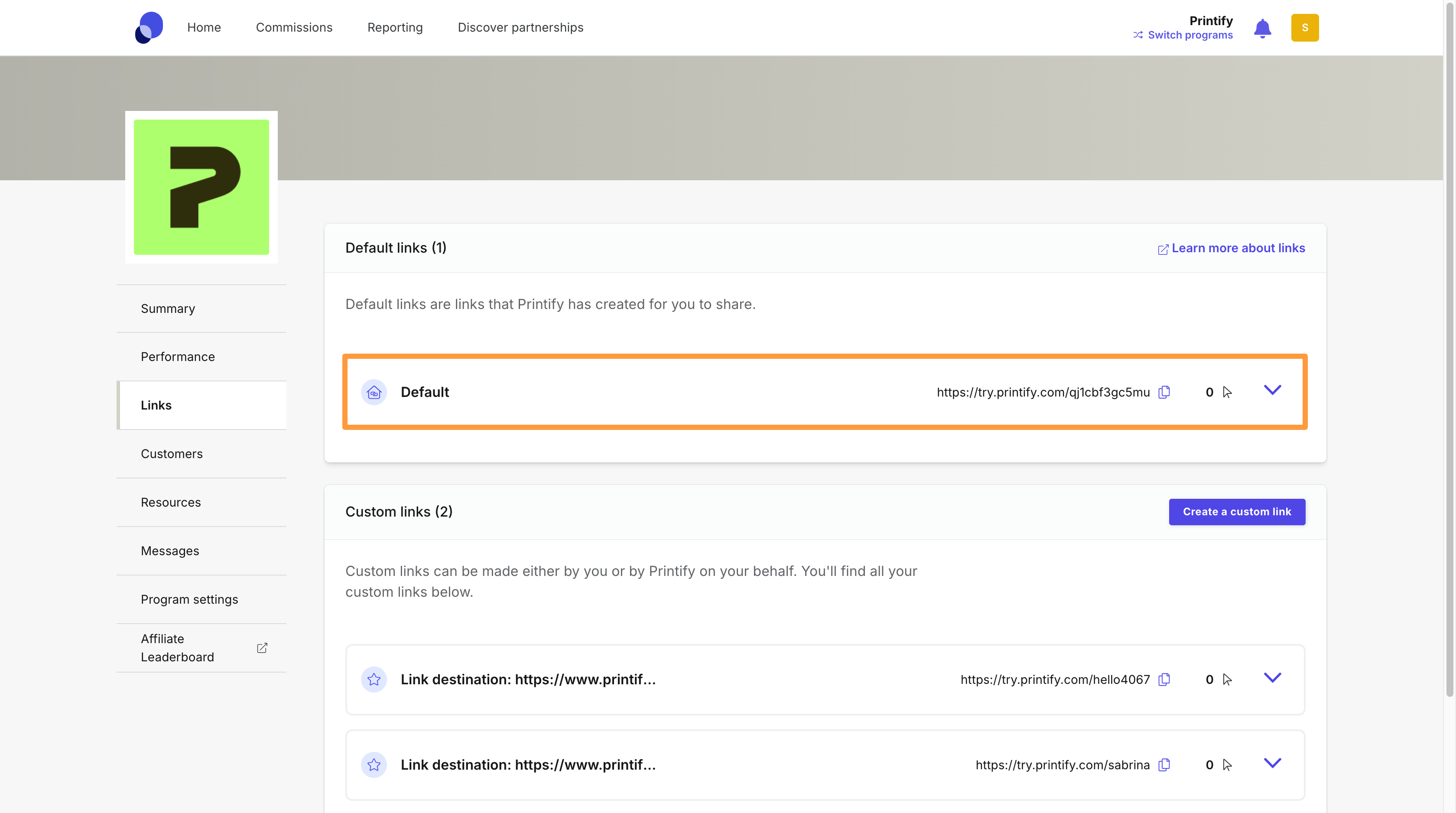This screenshot has width=1456, height=813.
Task: Click the shuffle icon beside Switch programs
Action: pos(1138,35)
